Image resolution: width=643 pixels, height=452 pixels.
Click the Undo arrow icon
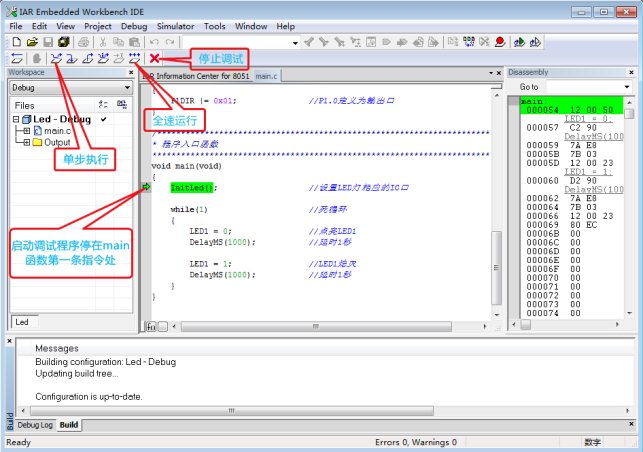pos(154,42)
